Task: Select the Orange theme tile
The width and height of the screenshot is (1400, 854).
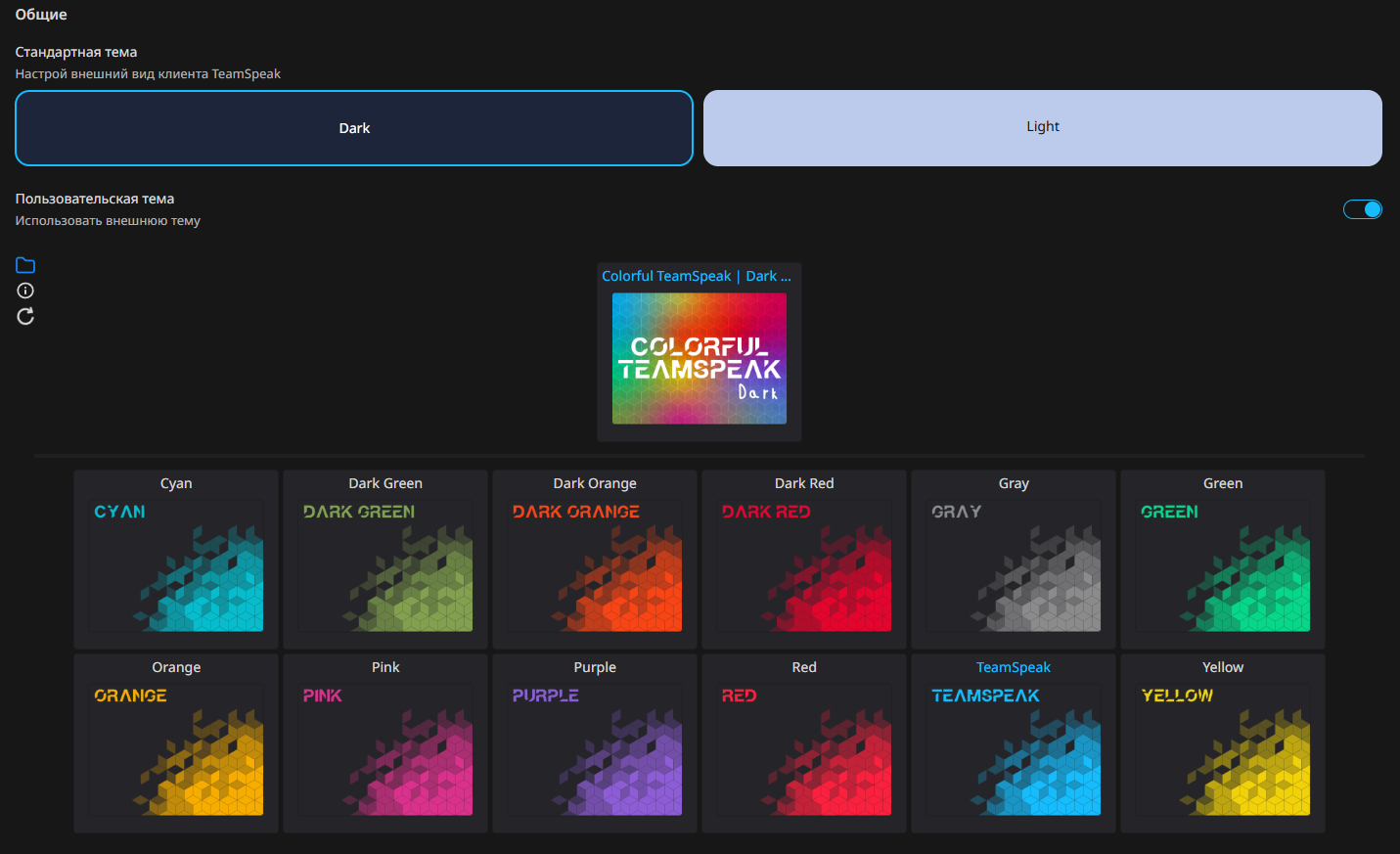Action: point(176,743)
